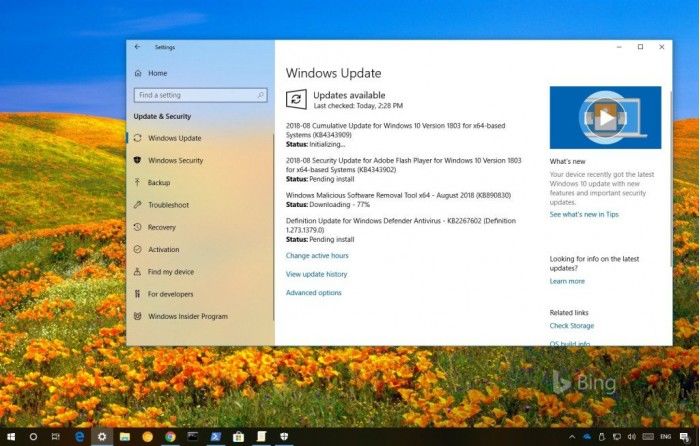This screenshot has height=446, width=700.
Task: Click View update history
Action: tap(316, 274)
